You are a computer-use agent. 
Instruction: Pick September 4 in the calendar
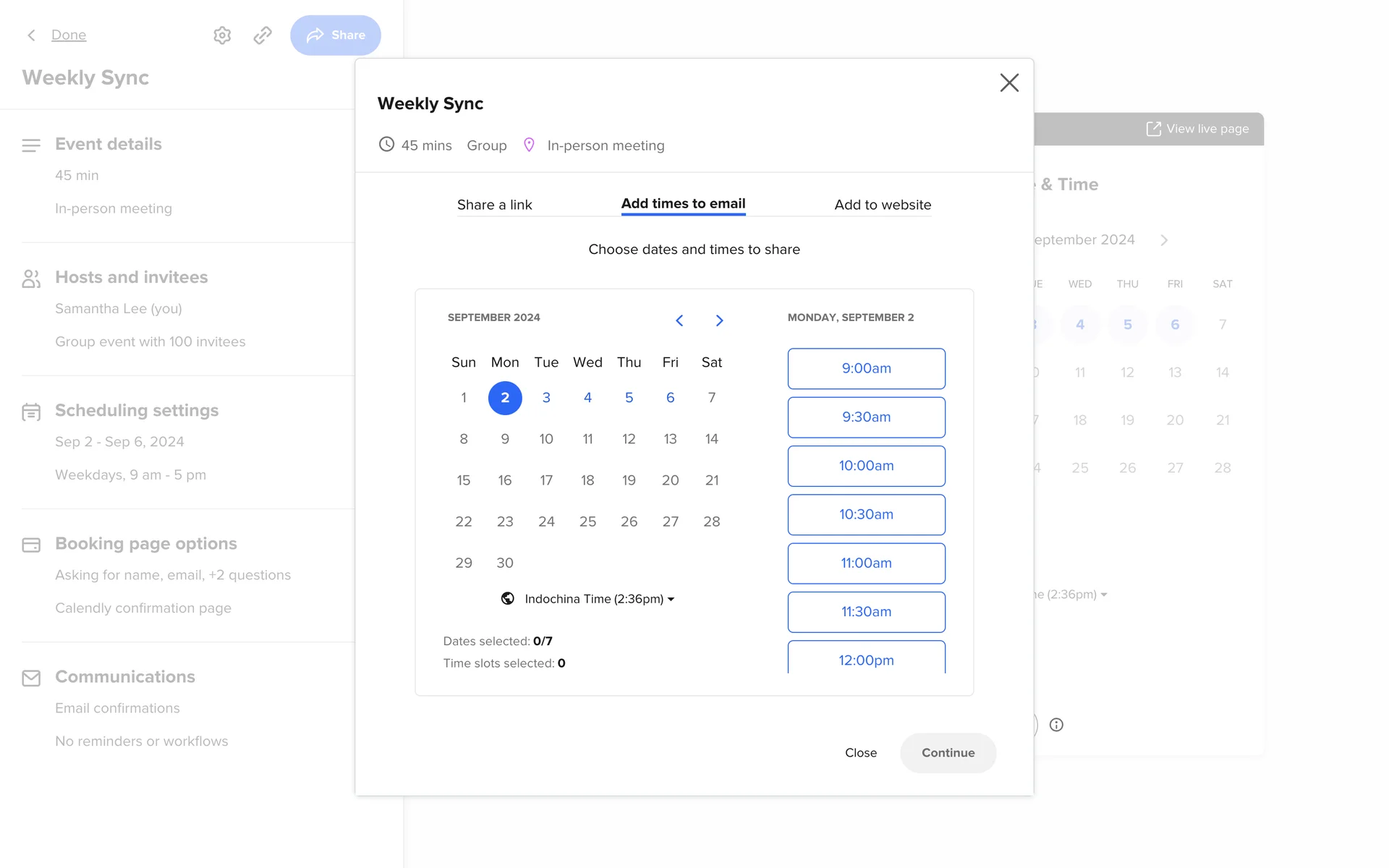[x=587, y=398]
